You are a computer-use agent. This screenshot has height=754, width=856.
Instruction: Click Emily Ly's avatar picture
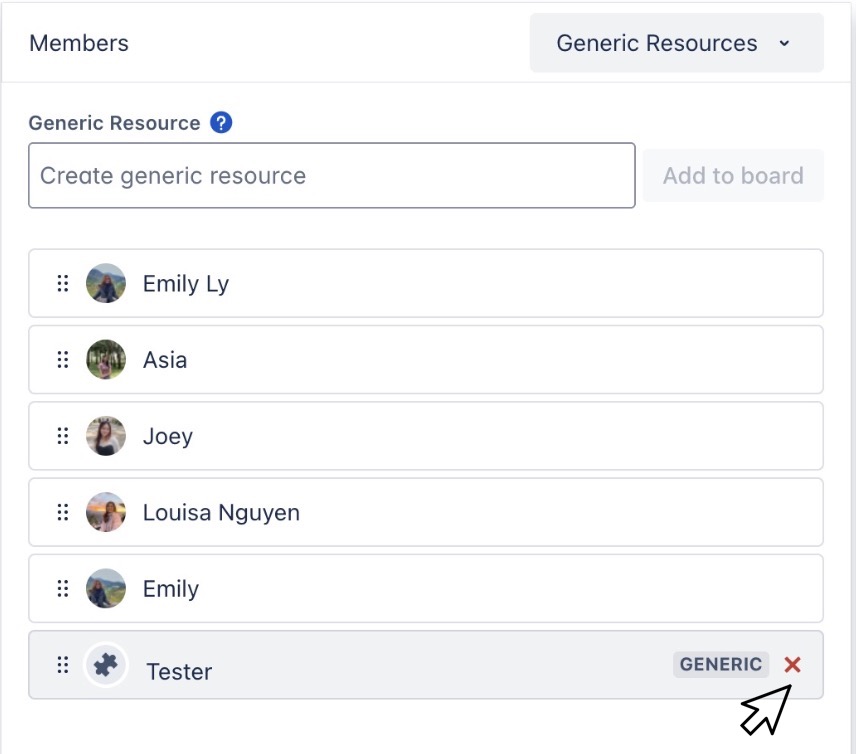[x=105, y=283]
